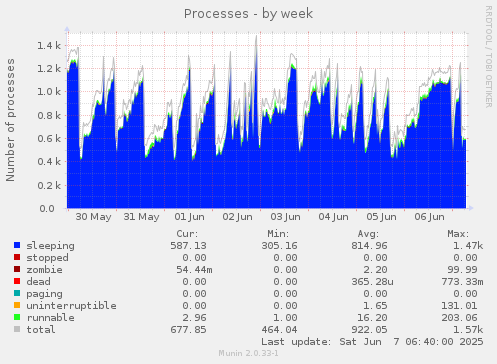Viewport: 497px width, 364px height.
Task: Click the 'Number of processes' axis label
Action: point(10,120)
